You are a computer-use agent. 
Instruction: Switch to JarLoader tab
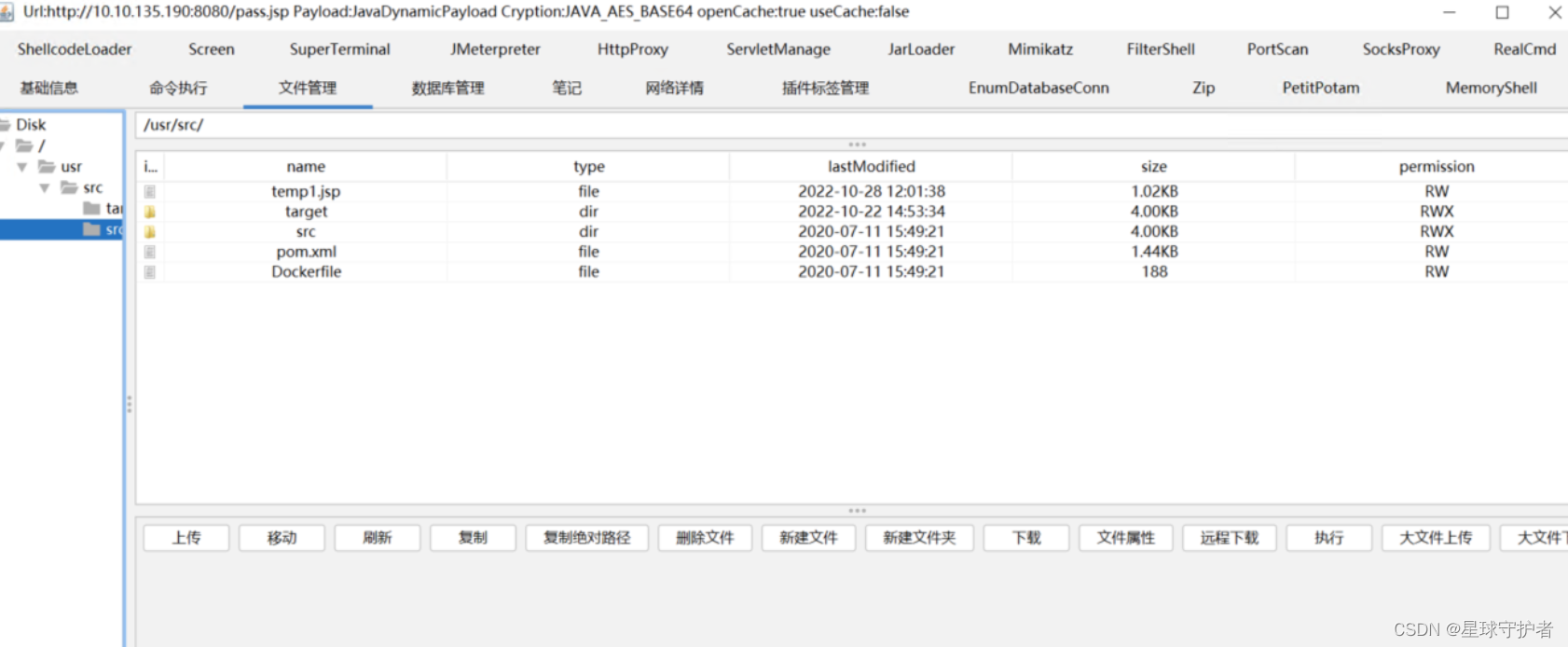point(921,49)
